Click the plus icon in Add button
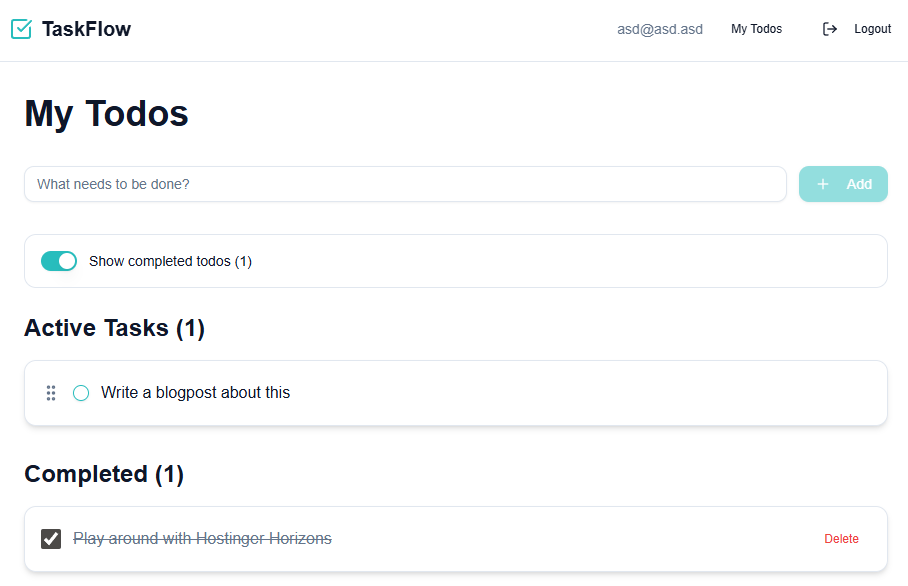The height and width of the screenshot is (586, 908). click(823, 184)
